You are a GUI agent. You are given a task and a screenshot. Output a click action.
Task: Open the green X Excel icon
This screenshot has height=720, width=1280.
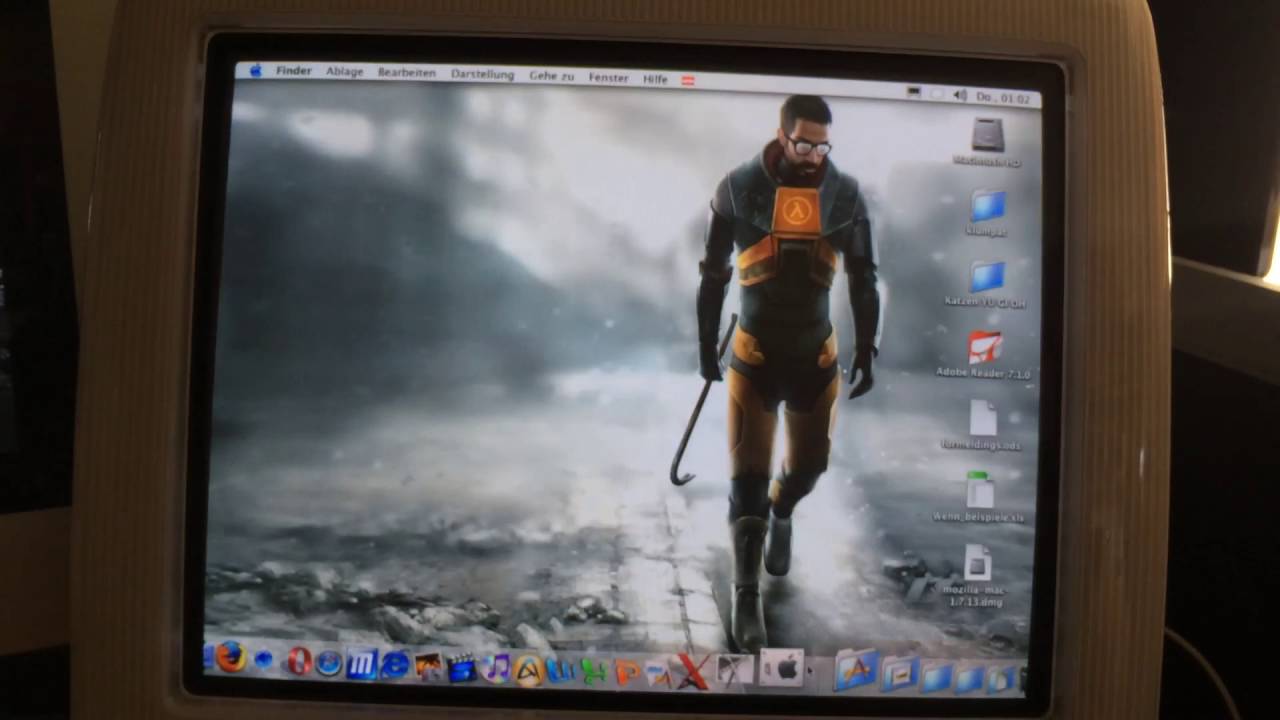coord(593,670)
